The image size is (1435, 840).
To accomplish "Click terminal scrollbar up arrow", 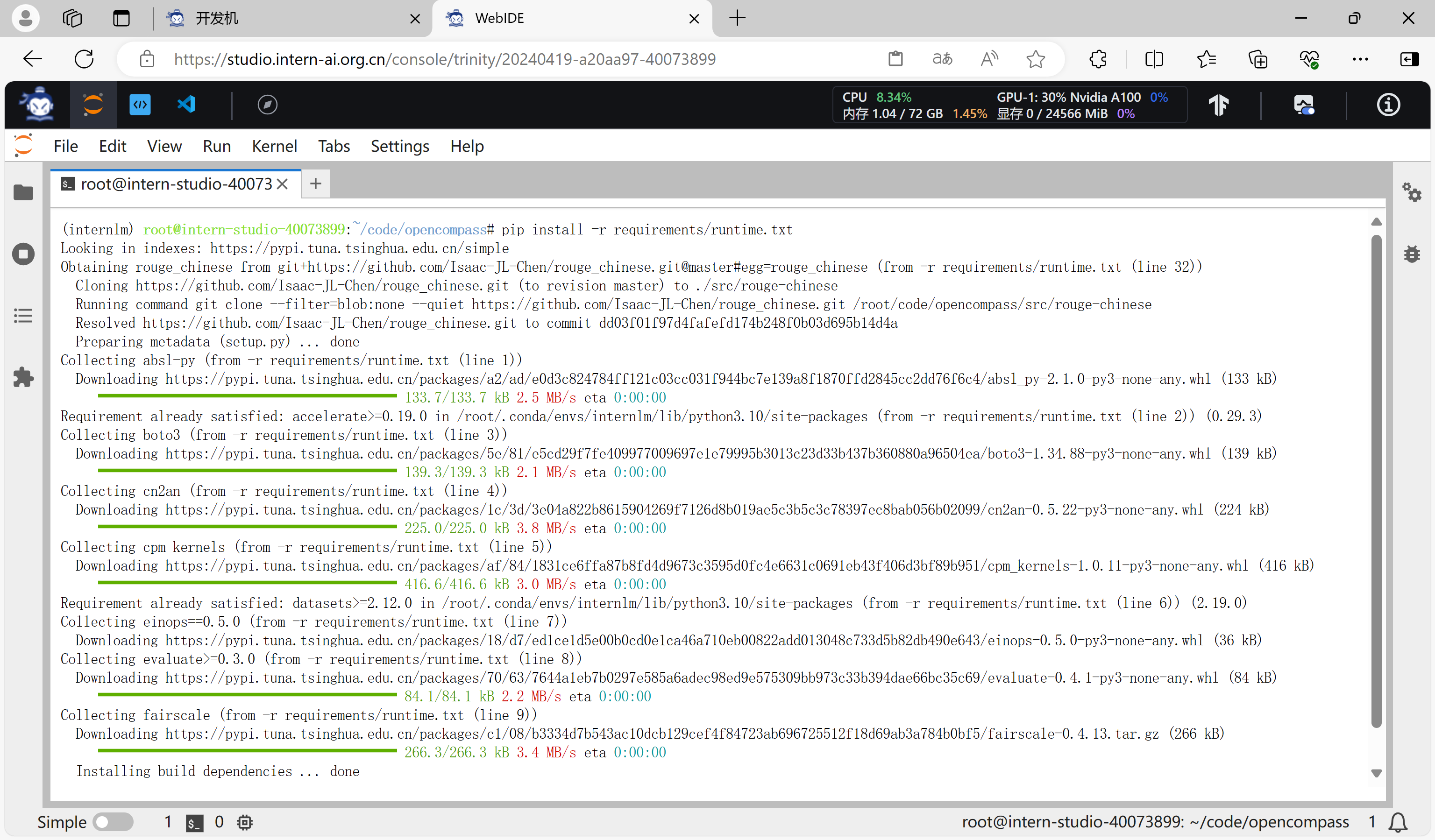I will coord(1376,222).
